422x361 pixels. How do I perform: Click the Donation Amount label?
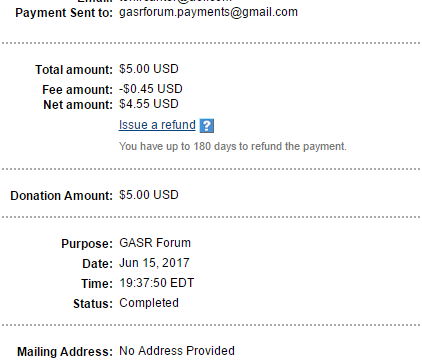point(62,196)
